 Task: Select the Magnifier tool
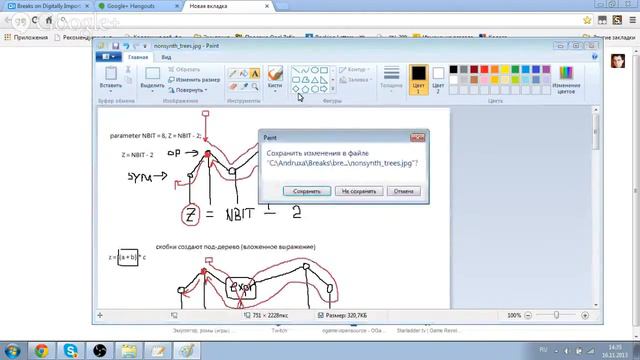coord(255,86)
